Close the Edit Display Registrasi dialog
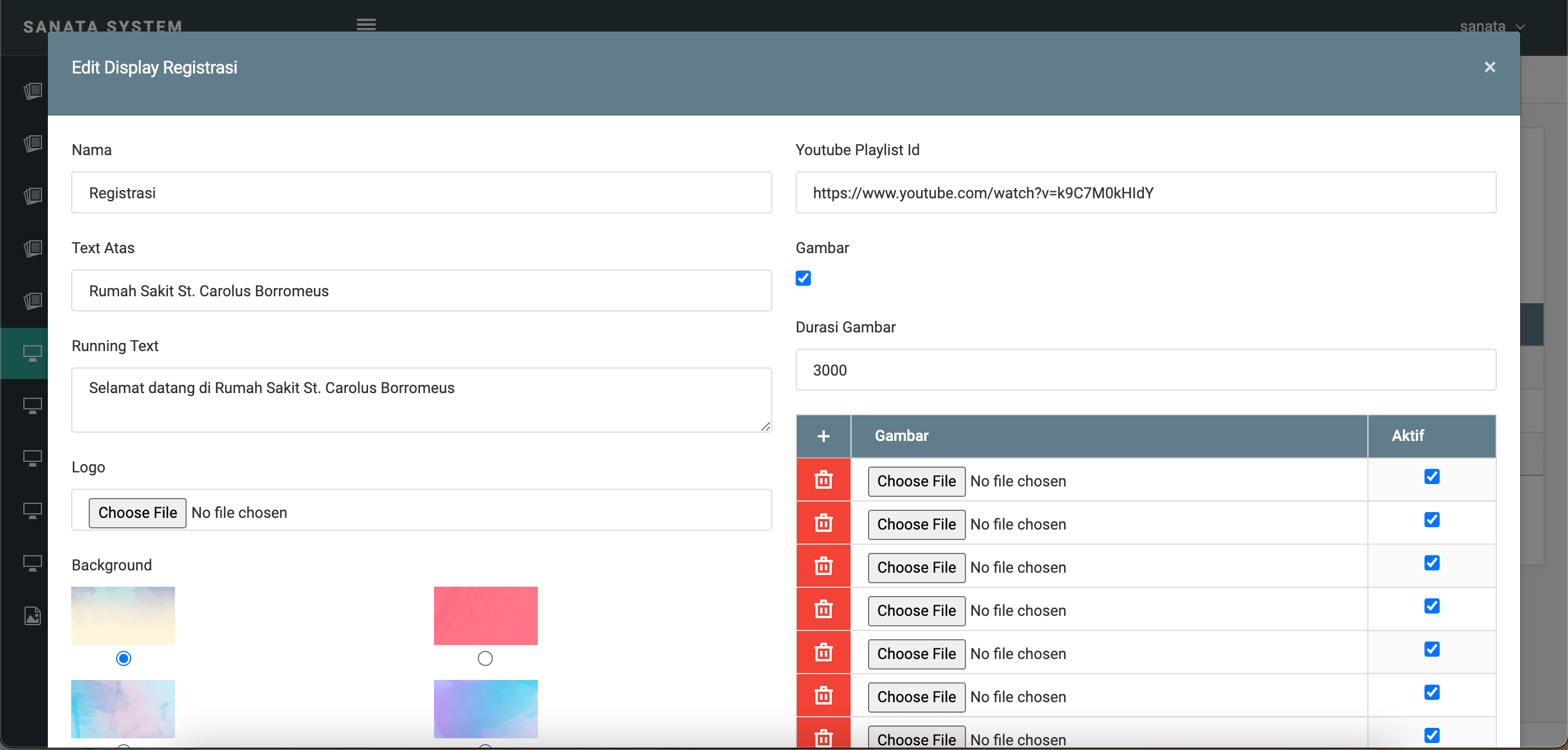The image size is (1568, 750). pos(1489,67)
